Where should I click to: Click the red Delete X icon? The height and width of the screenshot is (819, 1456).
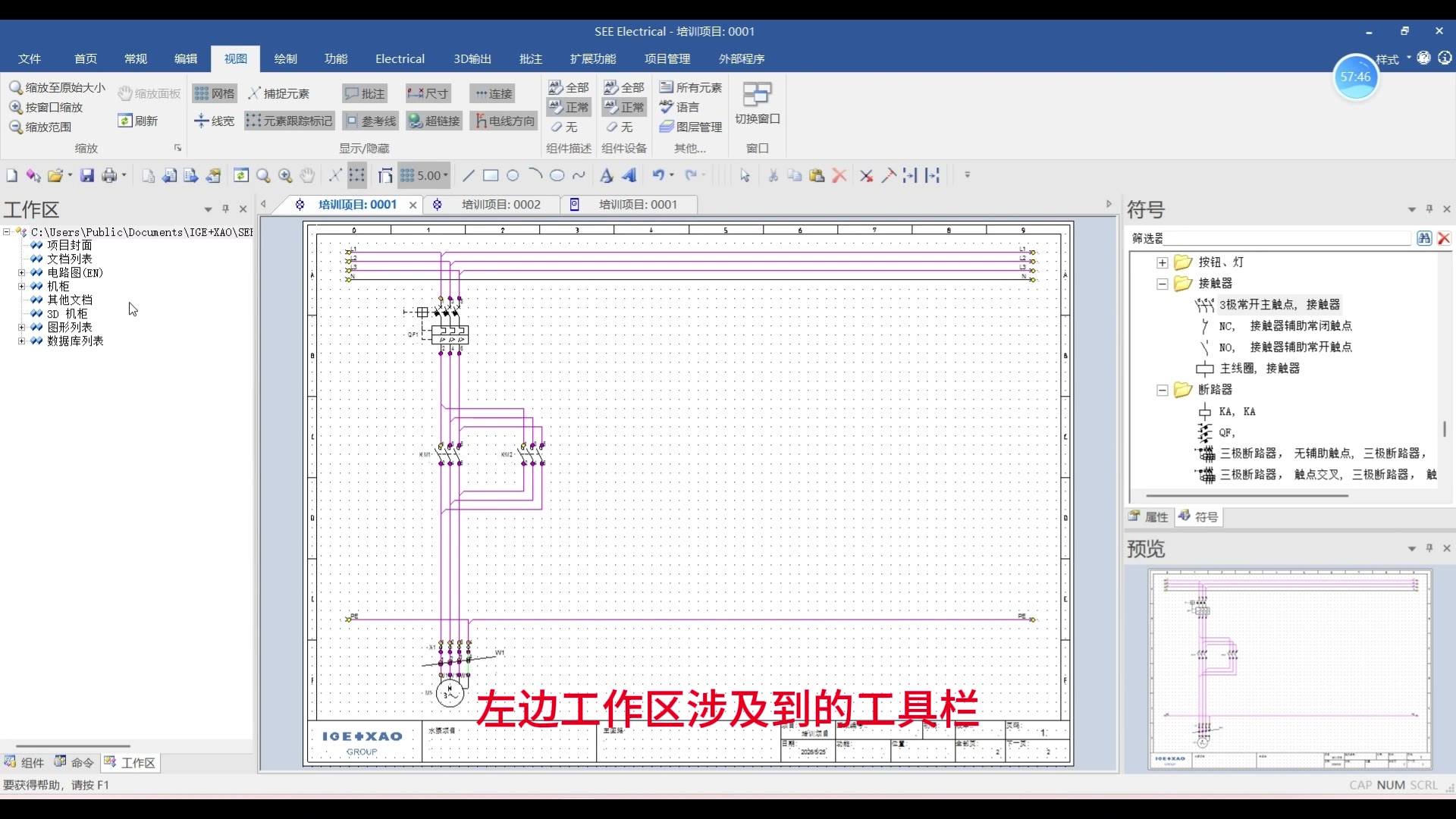coord(839,176)
